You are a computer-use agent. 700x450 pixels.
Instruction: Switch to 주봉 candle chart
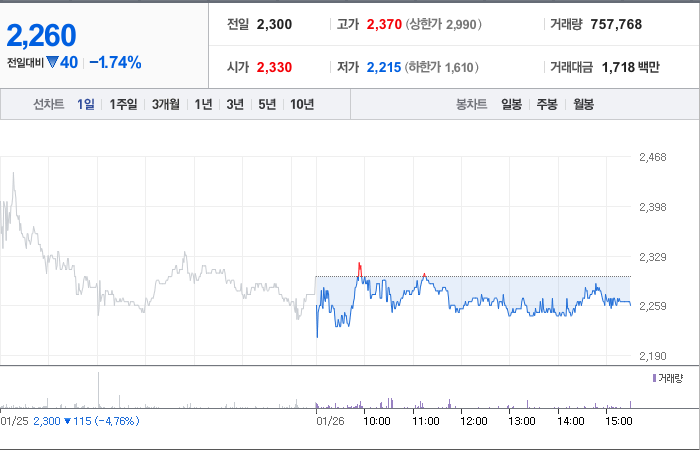coord(547,104)
